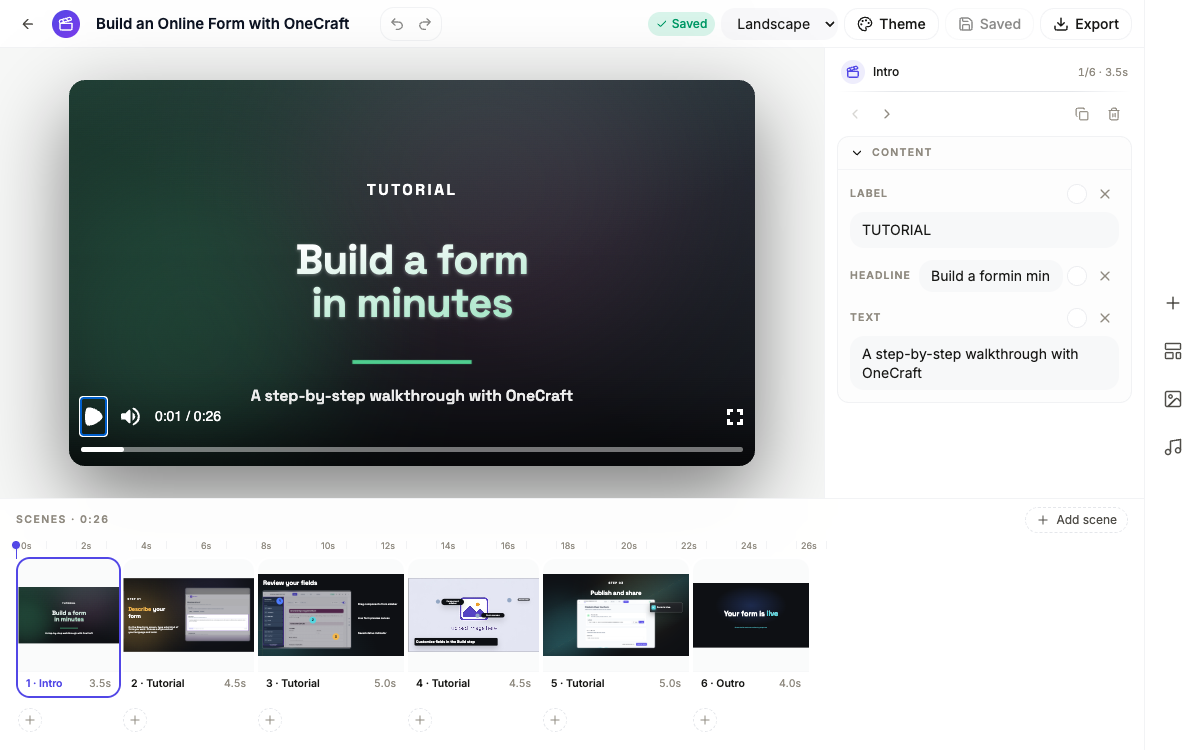
Task: Open the Landscape orientation dropdown
Action: coord(780,24)
